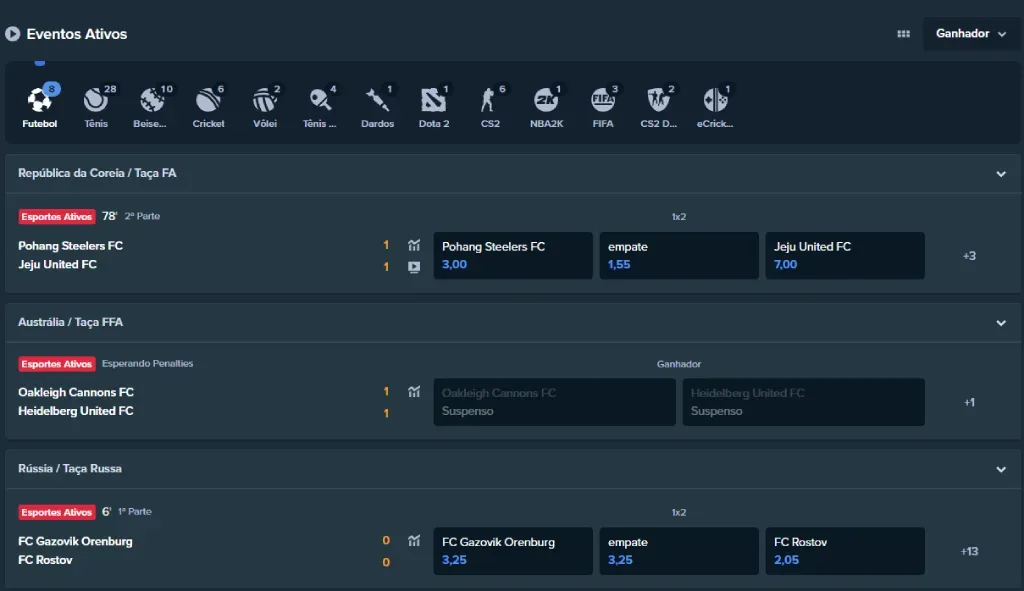
Task: Open Oakleigh Cannons FC team name
Action: click(x=76, y=392)
